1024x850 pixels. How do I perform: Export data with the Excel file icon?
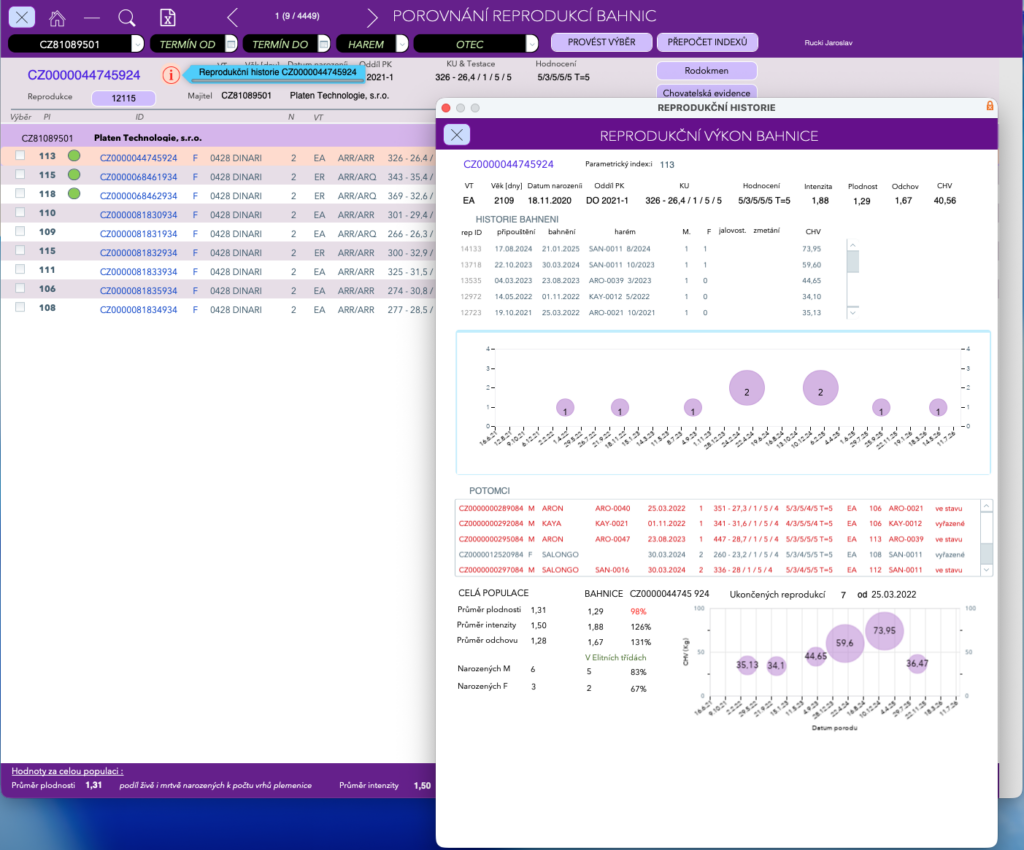[x=168, y=18]
